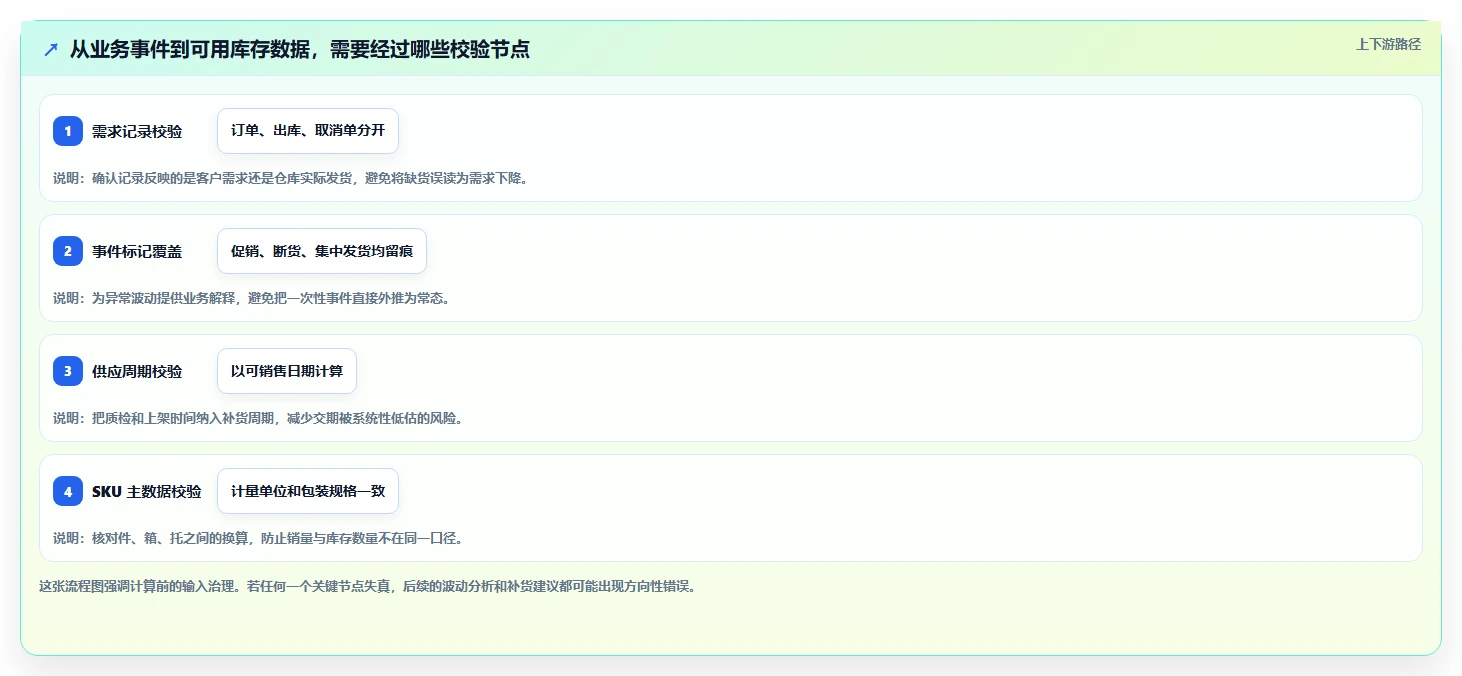The width and height of the screenshot is (1462, 676).
Task: Click the description starting 为异常波动提供业务解释
Action: (251, 298)
